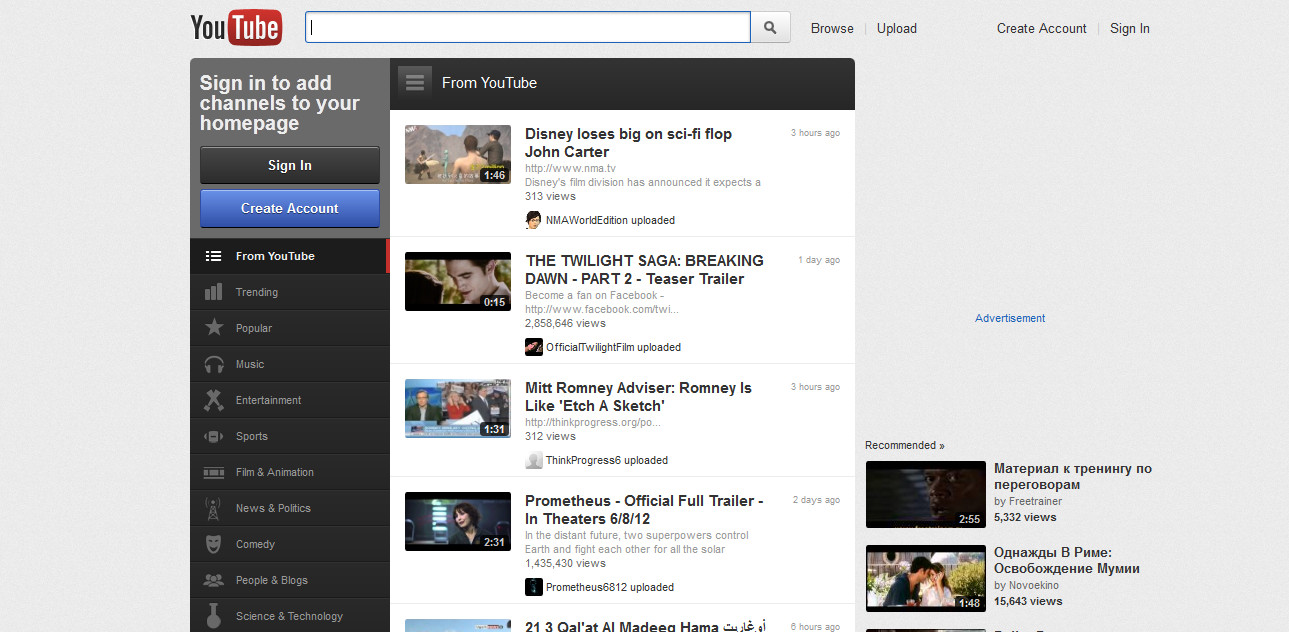Open Film & Animation category

tap(289, 472)
